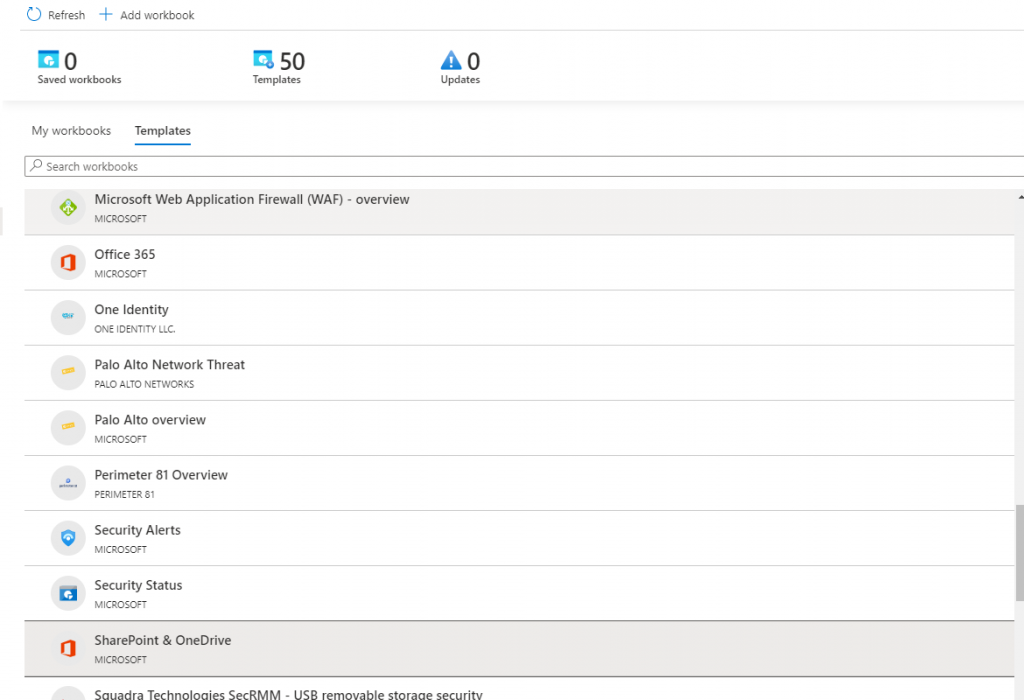This screenshot has width=1024, height=700.
Task: Open the One Identity template title
Action: [x=131, y=310]
